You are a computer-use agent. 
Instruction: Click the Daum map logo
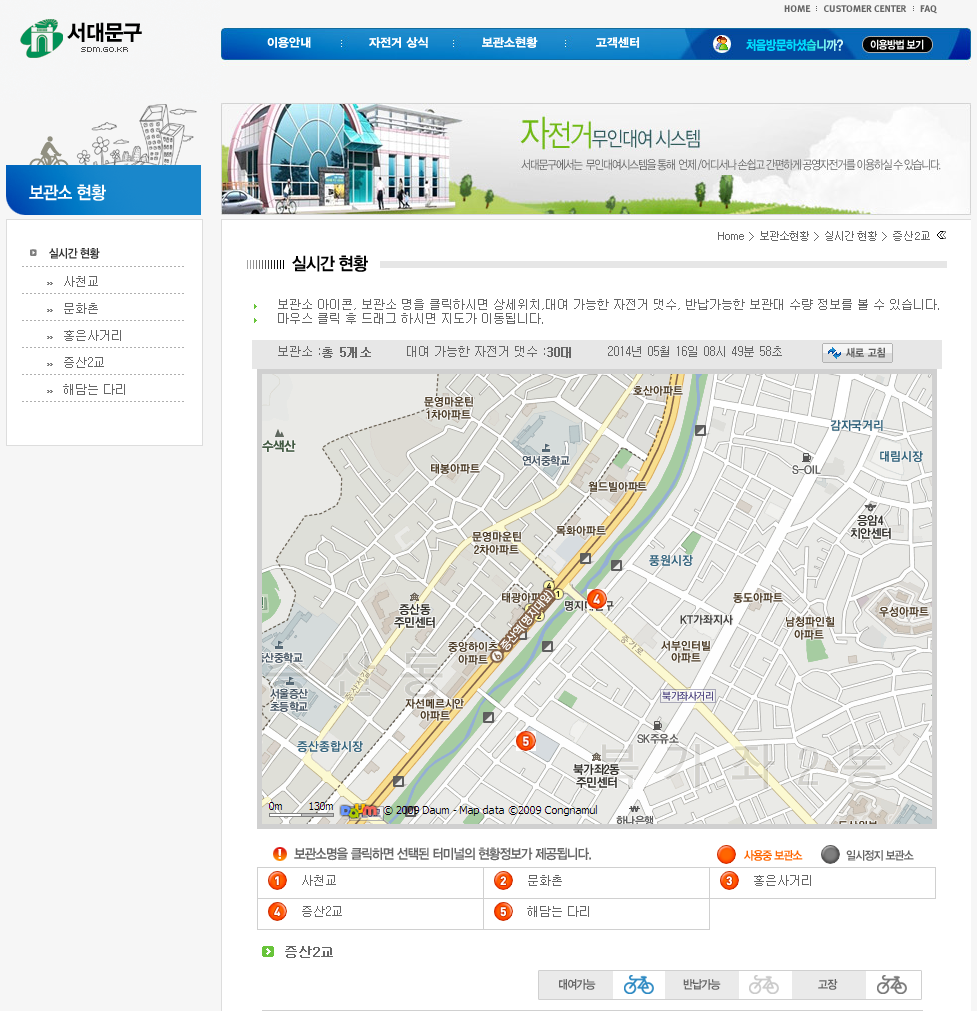point(359,811)
